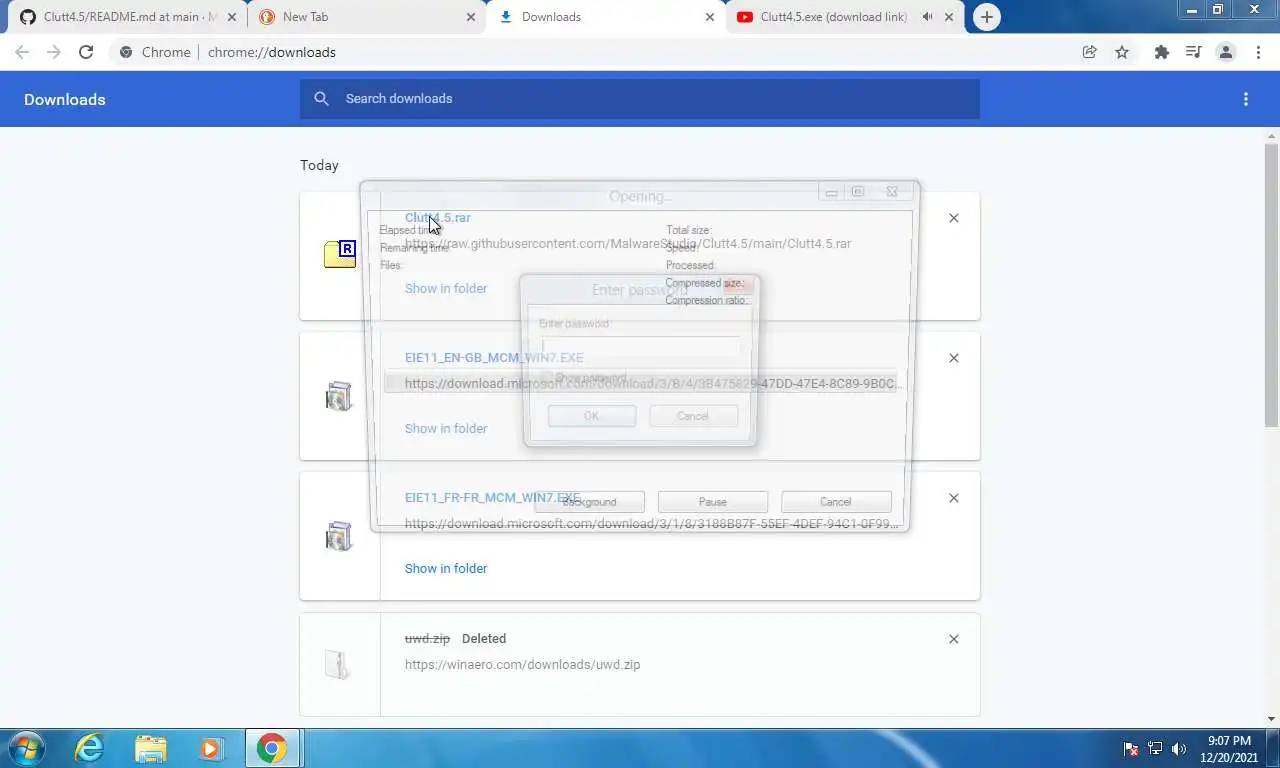Click the Deleted status label for uwd.zip

484,638
